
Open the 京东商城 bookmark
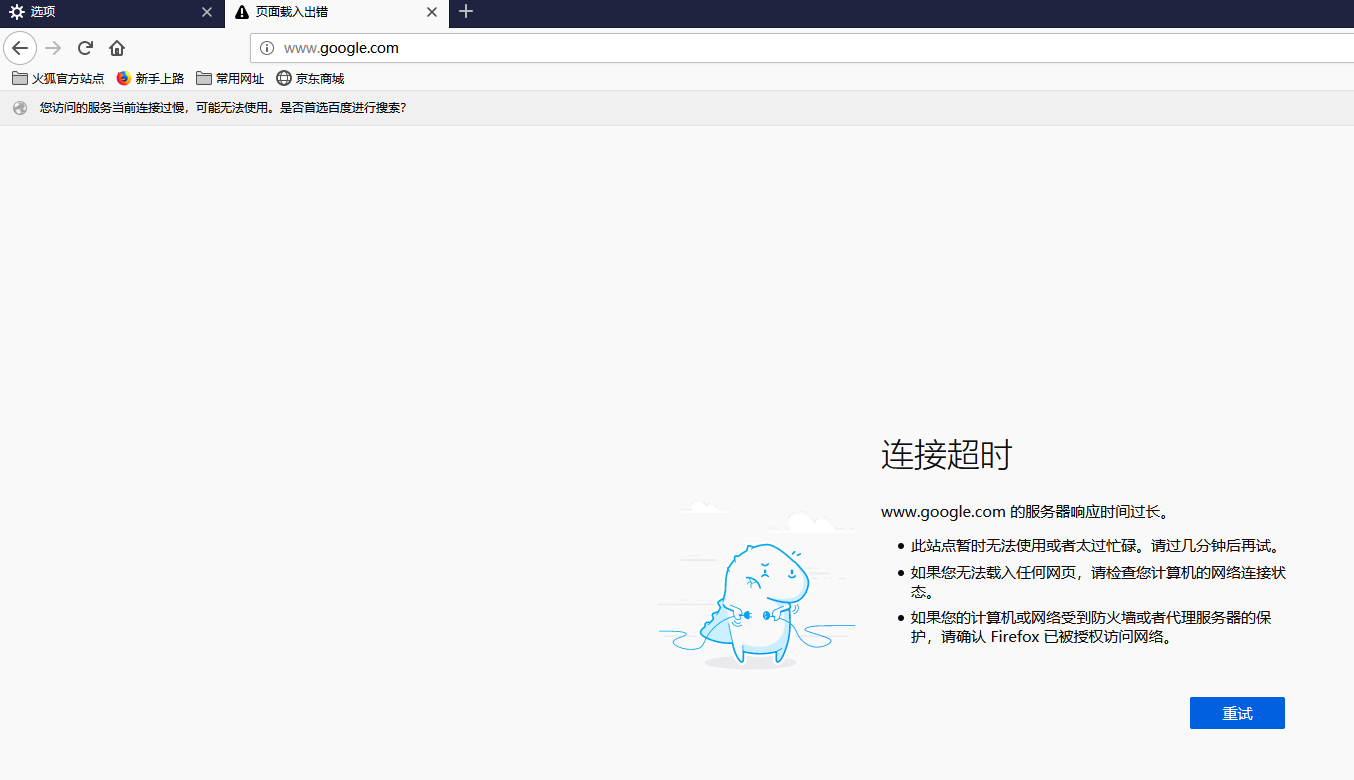point(311,78)
